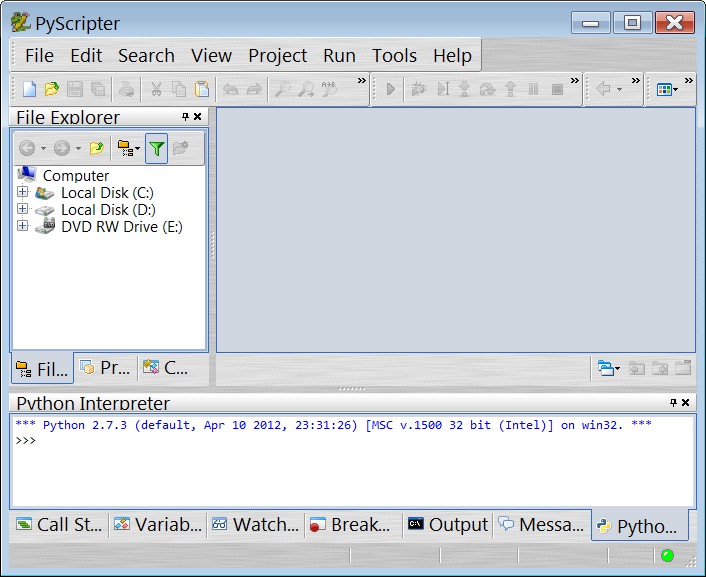
Task: Click the Redo arrow icon
Action: (254, 89)
